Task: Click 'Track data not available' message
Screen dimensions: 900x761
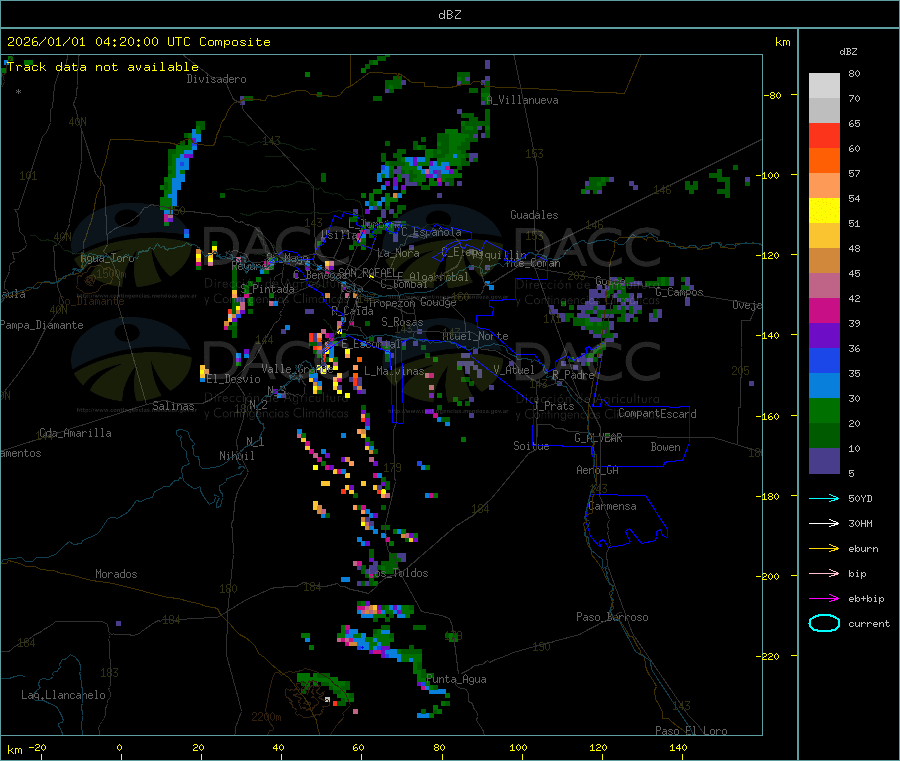Action: pos(103,67)
